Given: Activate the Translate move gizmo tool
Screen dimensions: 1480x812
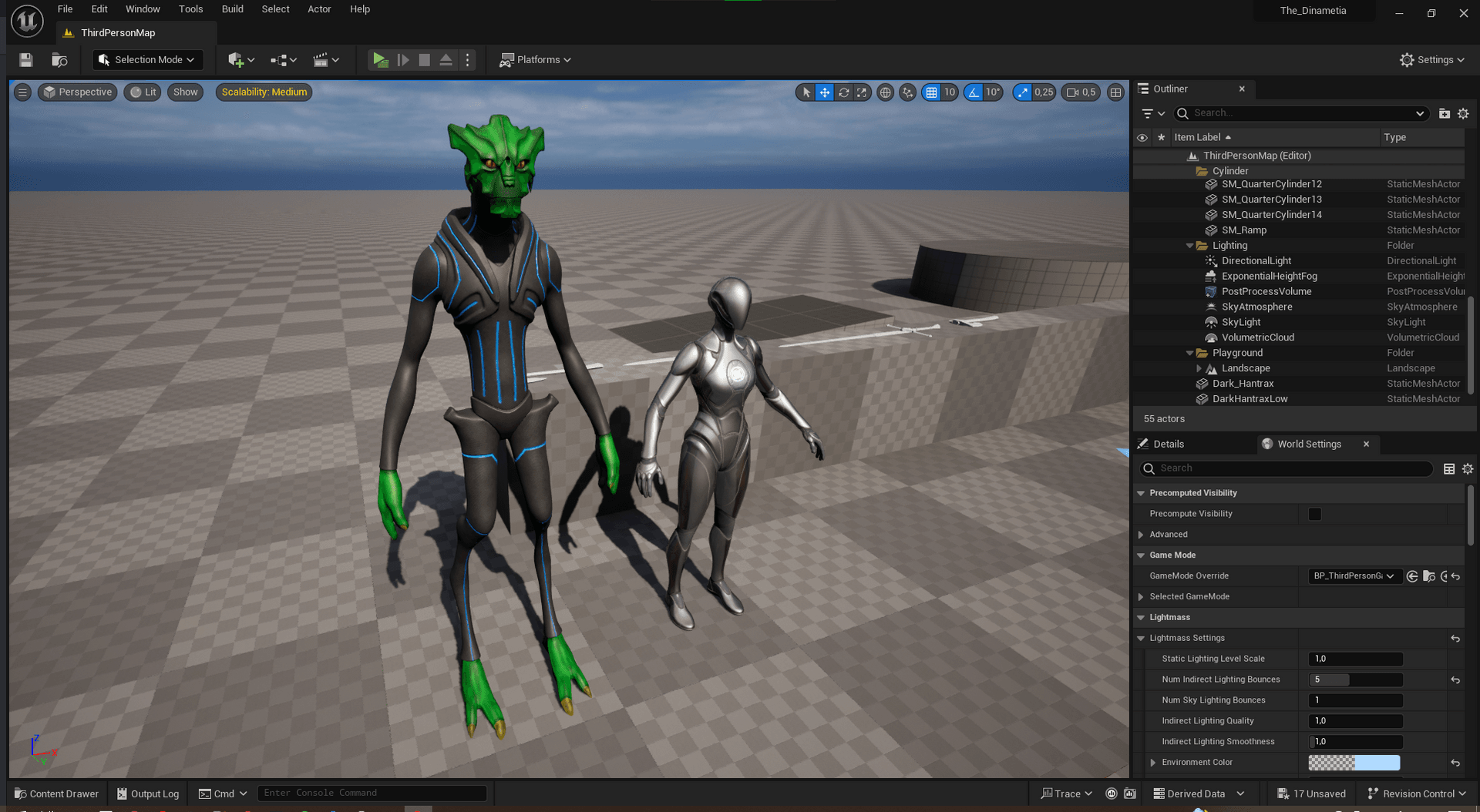Looking at the screenshot, I should coord(825,92).
